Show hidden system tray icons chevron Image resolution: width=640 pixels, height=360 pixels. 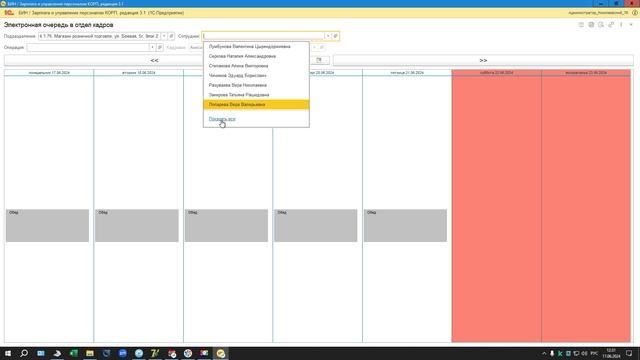click(544, 353)
